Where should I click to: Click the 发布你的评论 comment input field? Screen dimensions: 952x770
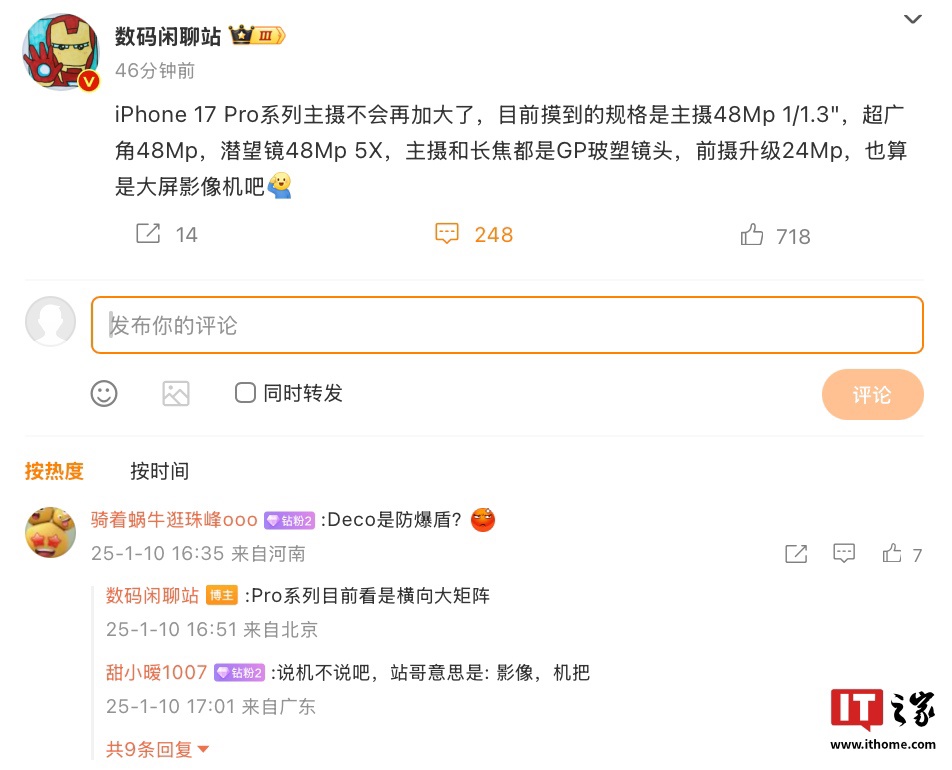point(507,325)
